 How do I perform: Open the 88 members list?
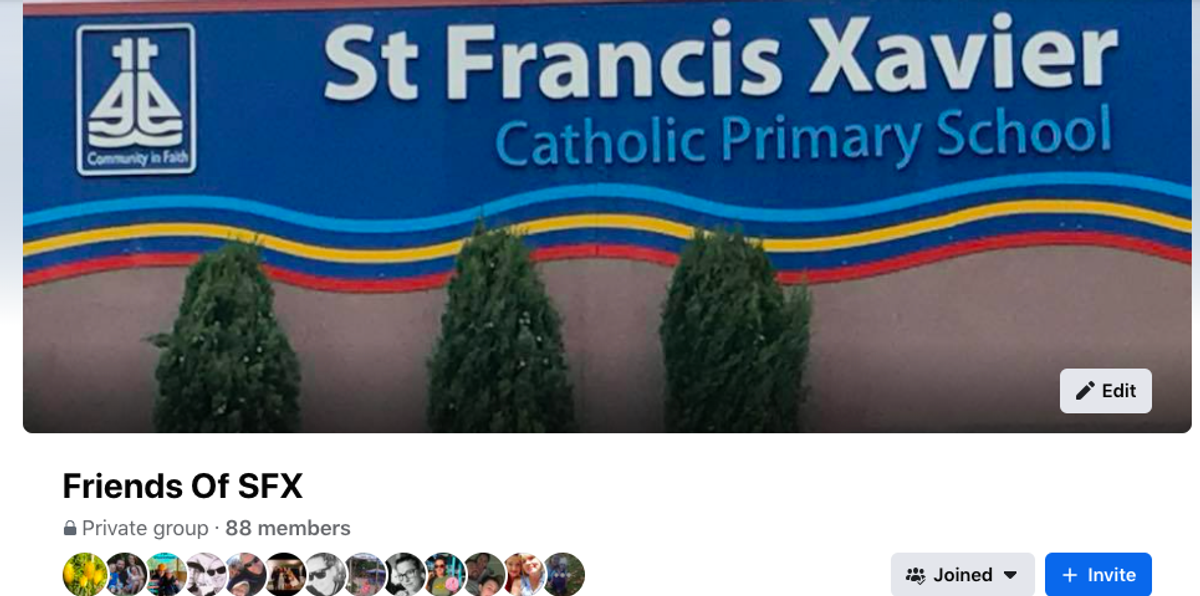288,528
